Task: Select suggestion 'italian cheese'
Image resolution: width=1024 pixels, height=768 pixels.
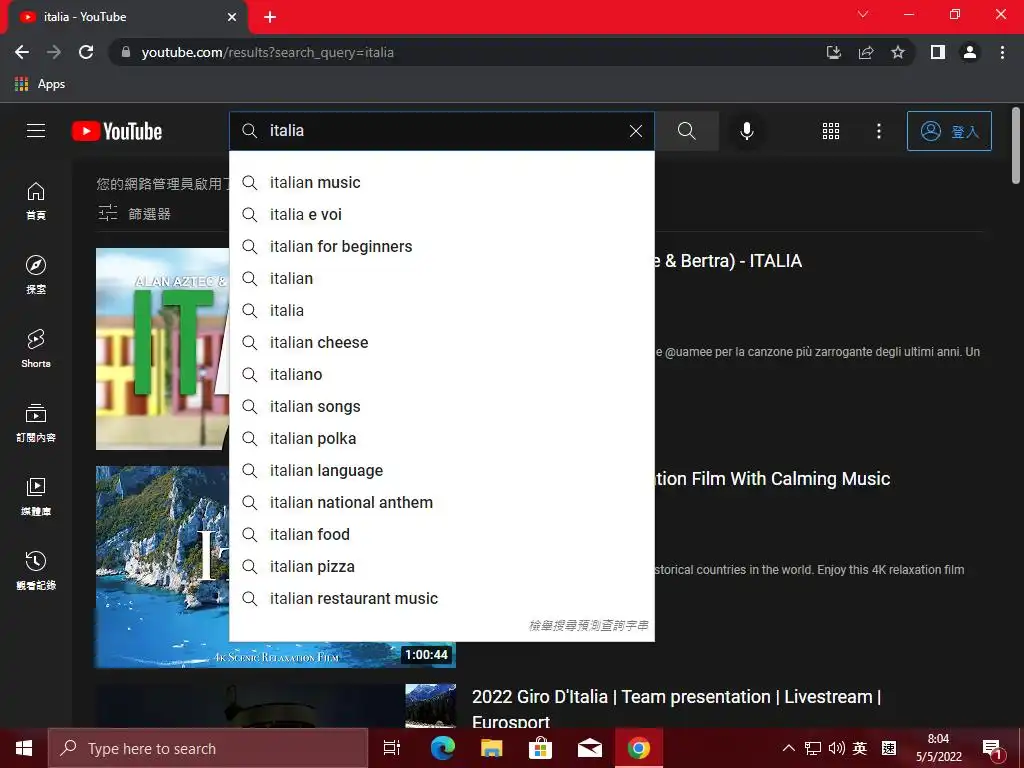Action: click(x=441, y=342)
